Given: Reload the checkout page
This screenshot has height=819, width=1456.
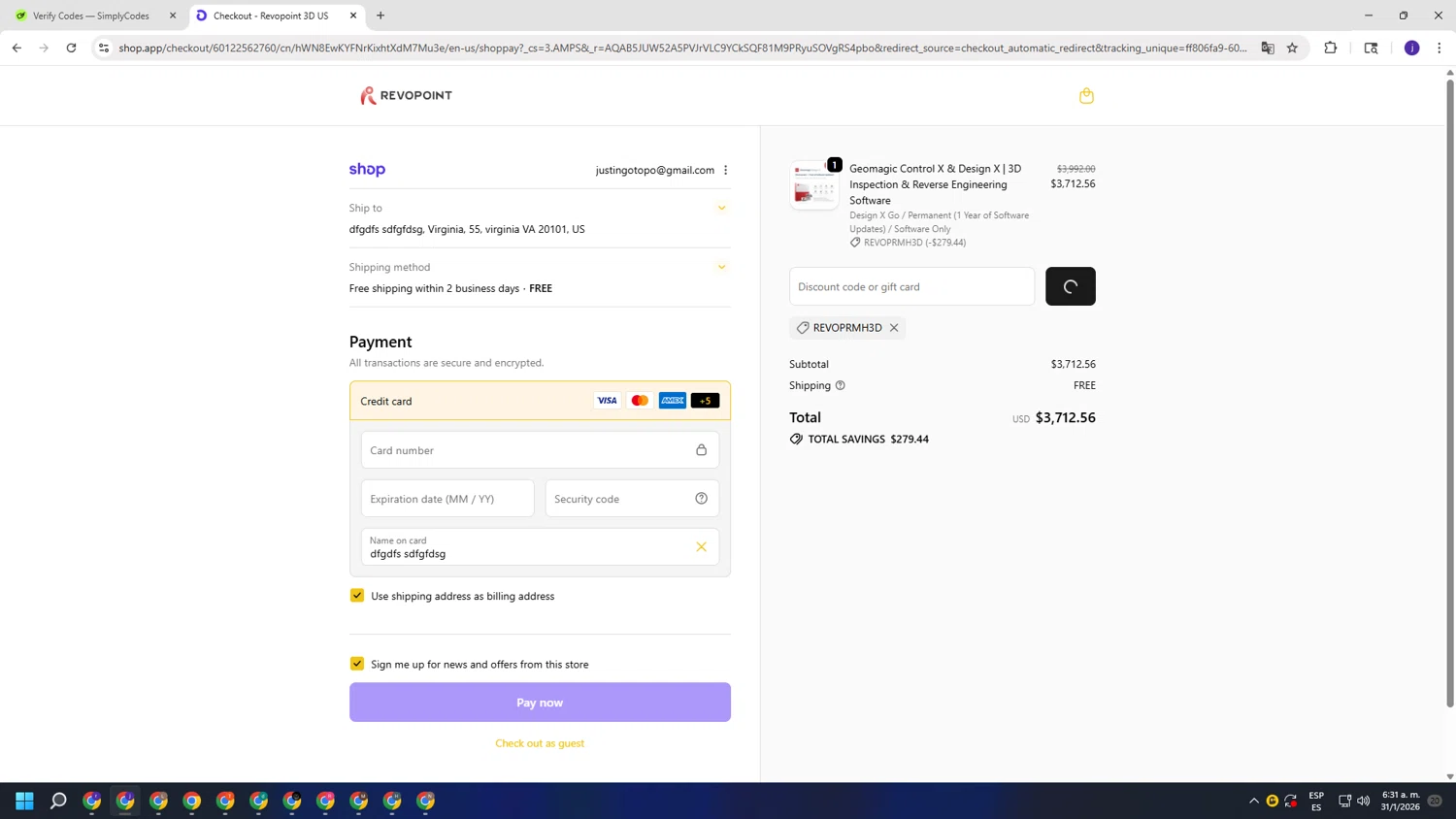Looking at the screenshot, I should pos(71,48).
